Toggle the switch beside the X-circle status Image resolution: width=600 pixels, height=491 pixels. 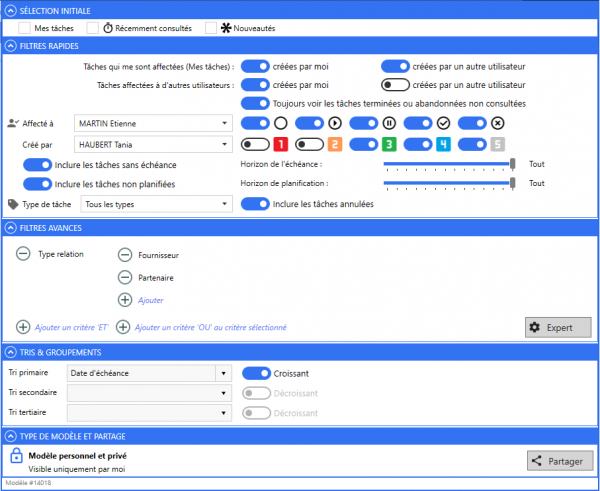[x=472, y=123]
